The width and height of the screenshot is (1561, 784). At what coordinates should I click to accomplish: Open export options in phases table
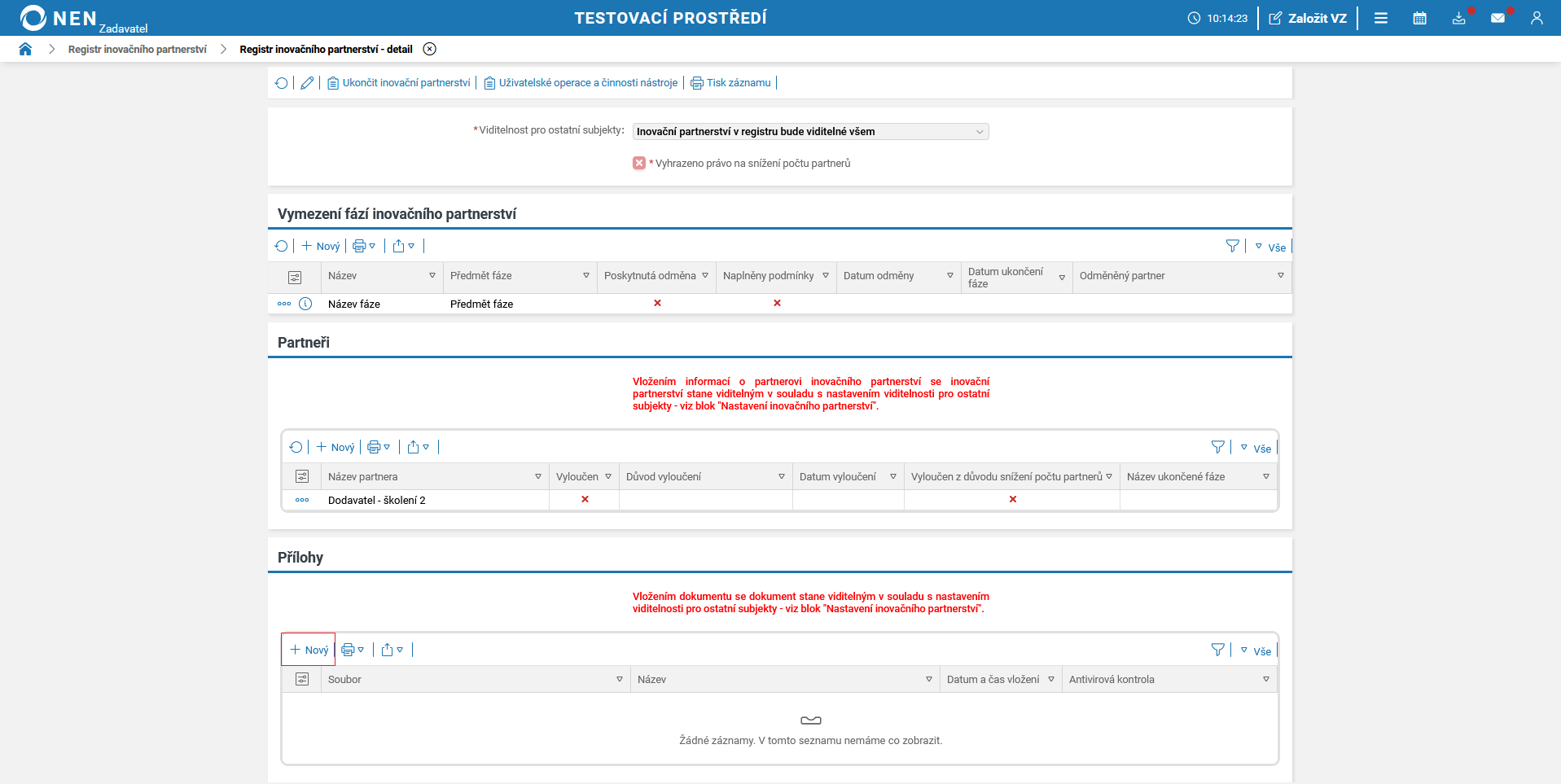tap(404, 246)
